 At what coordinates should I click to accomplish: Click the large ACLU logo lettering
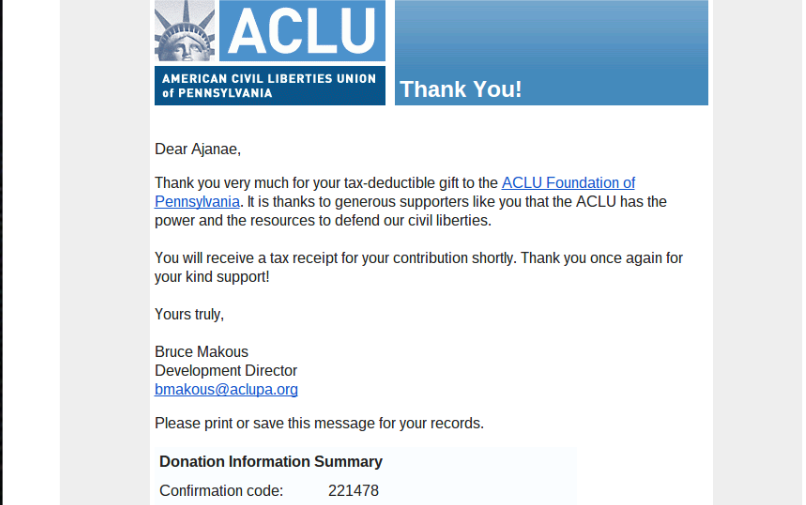tap(302, 31)
